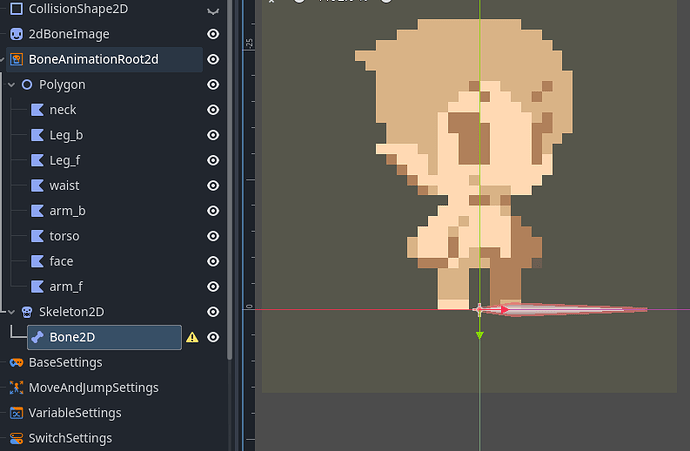690x451 pixels.
Task: Click the Bone2D bone node icon
Action: tap(37, 337)
